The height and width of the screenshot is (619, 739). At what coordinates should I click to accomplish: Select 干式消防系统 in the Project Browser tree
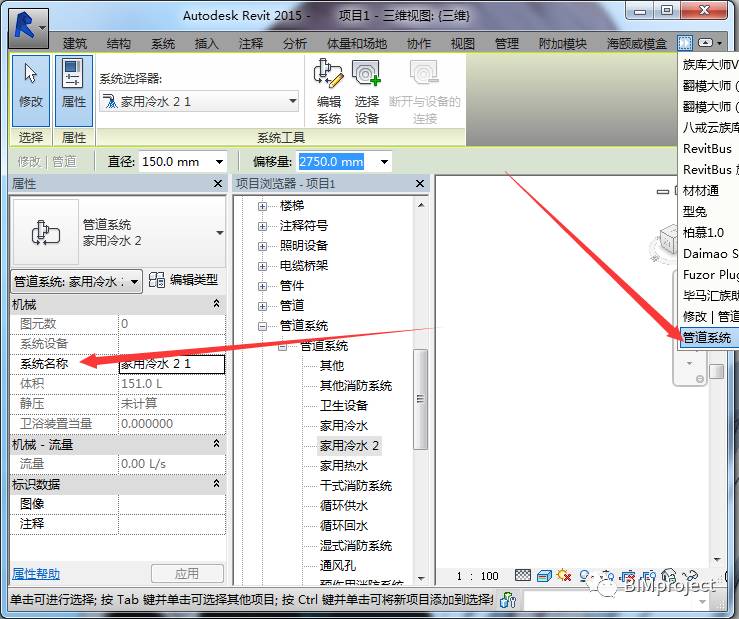(x=356, y=486)
